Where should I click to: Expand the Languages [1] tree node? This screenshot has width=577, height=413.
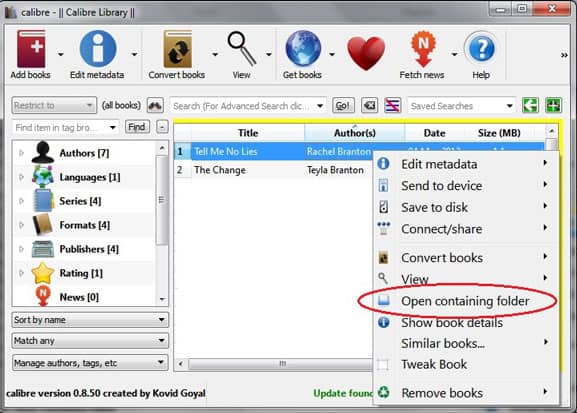21,177
